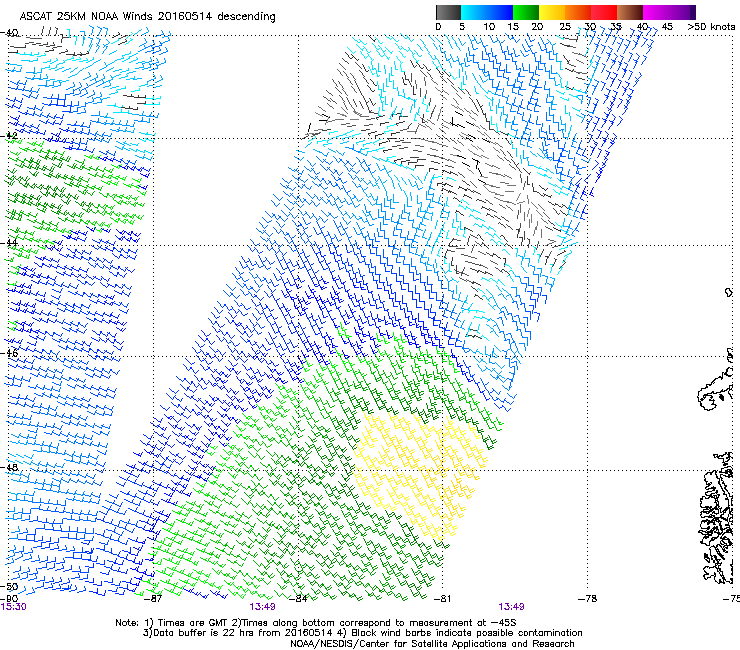
Task: Click the -46 latitude axis label
Action: [x=10, y=353]
